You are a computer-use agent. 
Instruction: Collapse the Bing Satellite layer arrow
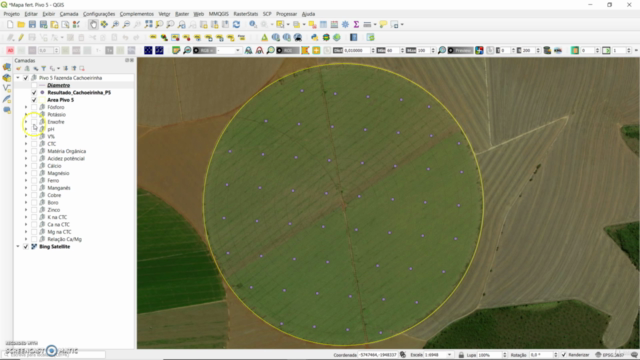pyautogui.click(x=18, y=247)
